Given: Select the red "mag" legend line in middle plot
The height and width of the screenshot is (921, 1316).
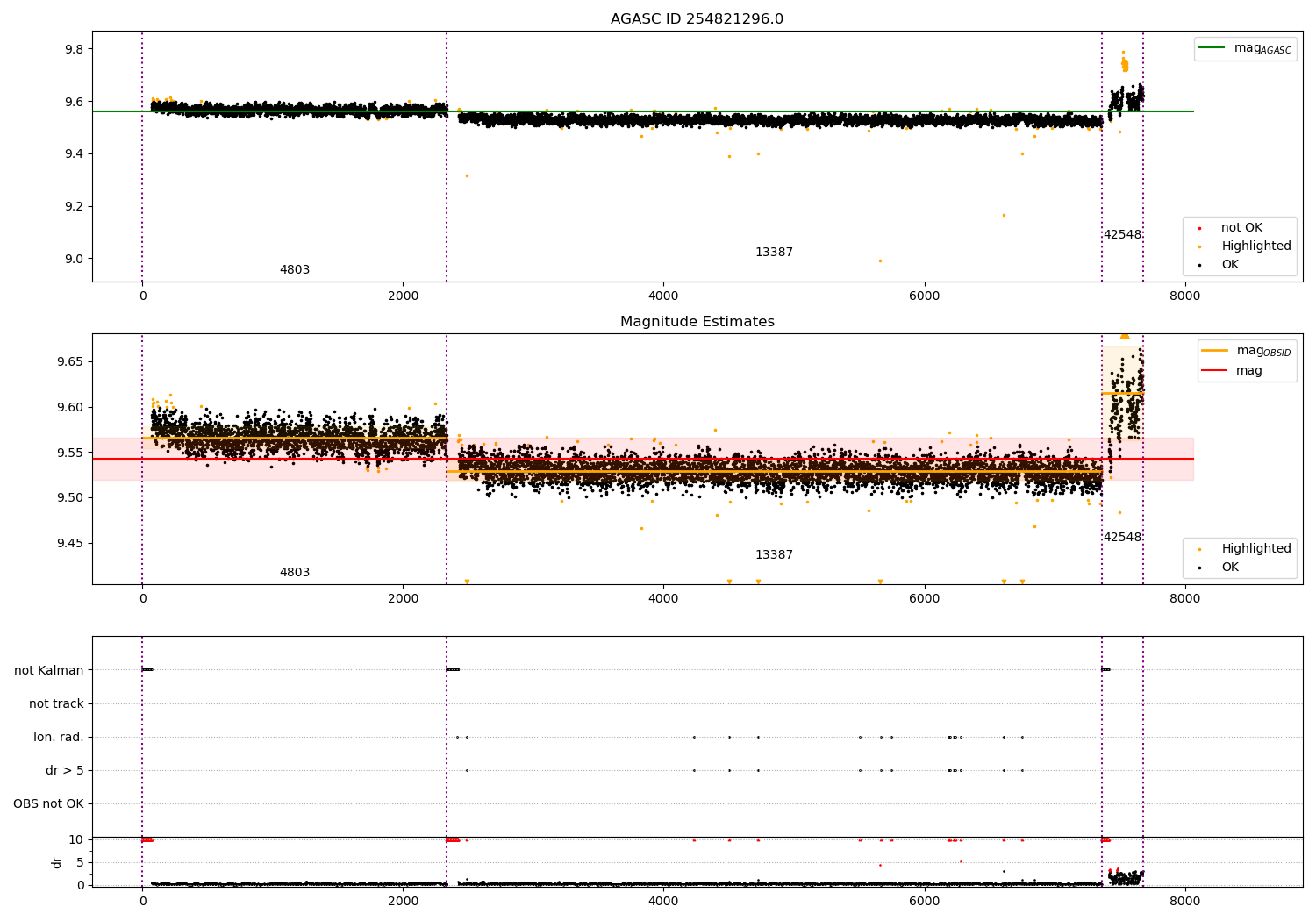Looking at the screenshot, I should (1215, 371).
